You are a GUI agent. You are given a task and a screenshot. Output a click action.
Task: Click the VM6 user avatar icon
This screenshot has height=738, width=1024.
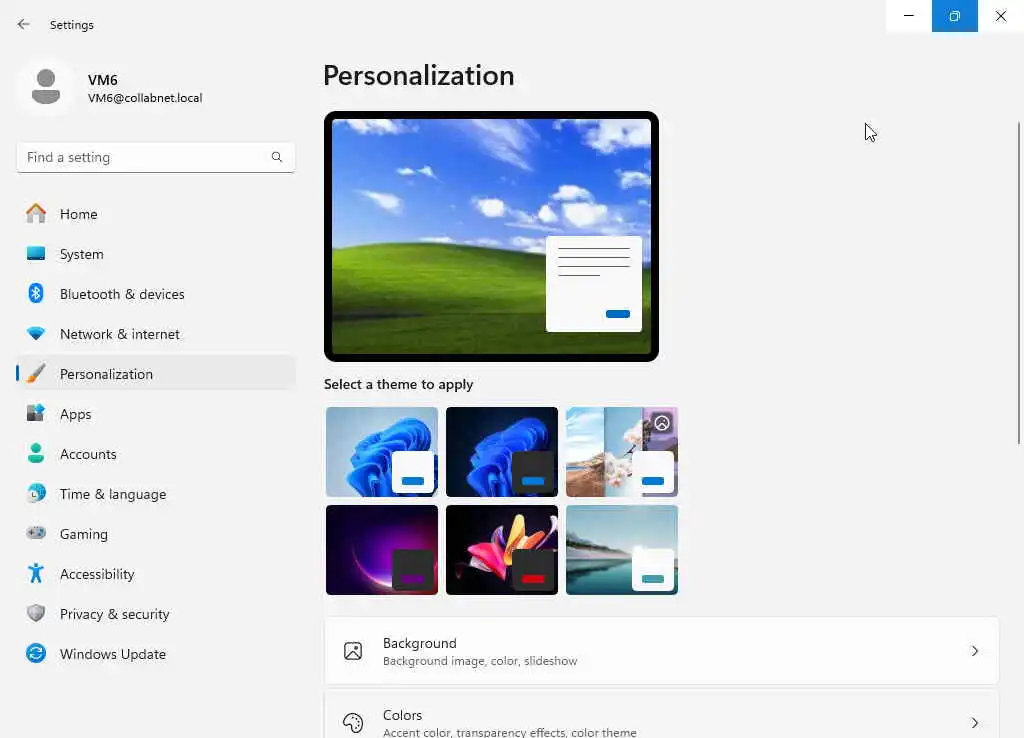[x=46, y=87]
